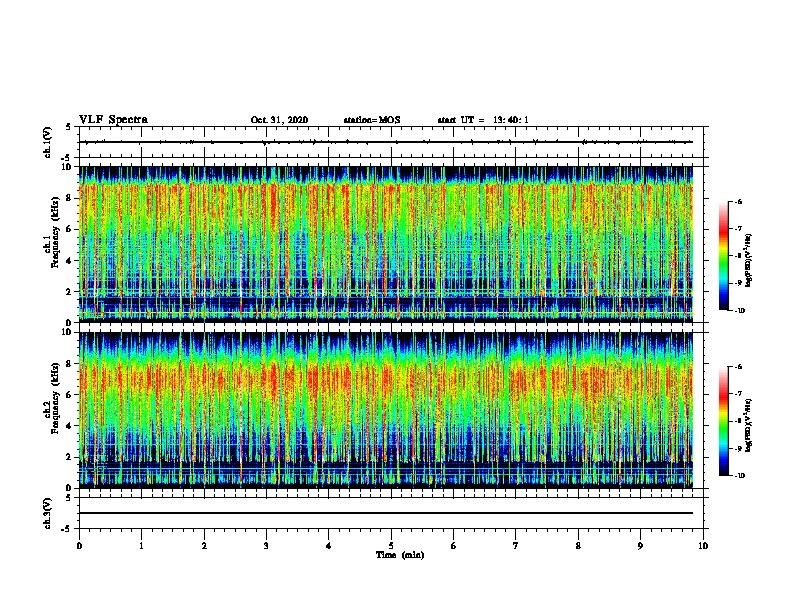Screen dimensions: 792x612
Task: Click the '-6' label on ch.1 colorbar
Action: pos(738,201)
